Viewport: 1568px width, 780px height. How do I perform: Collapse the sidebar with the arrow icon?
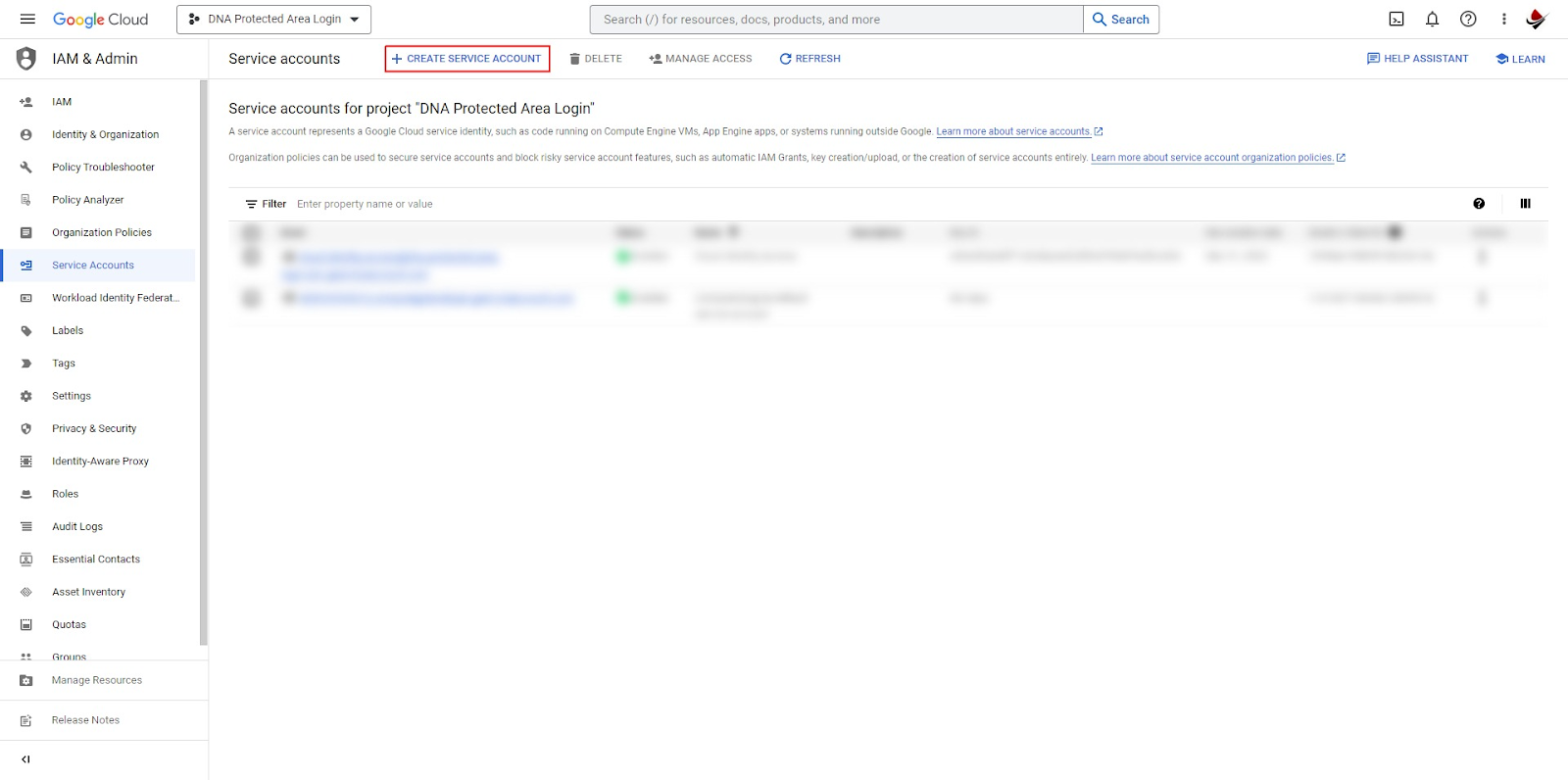tap(25, 759)
